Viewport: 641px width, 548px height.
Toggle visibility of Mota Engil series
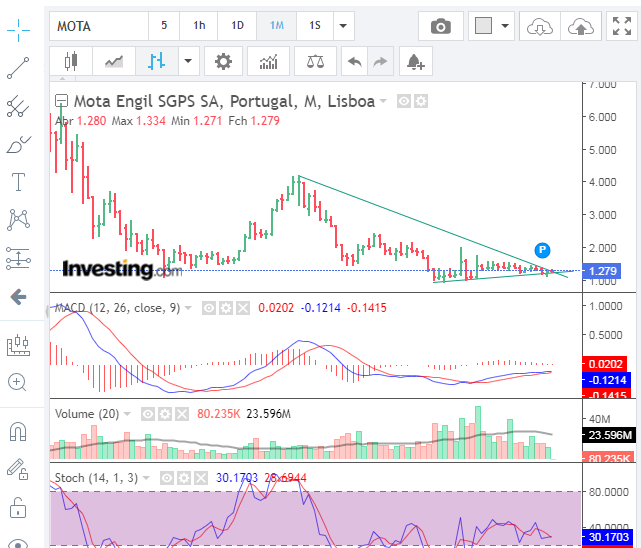tap(404, 101)
